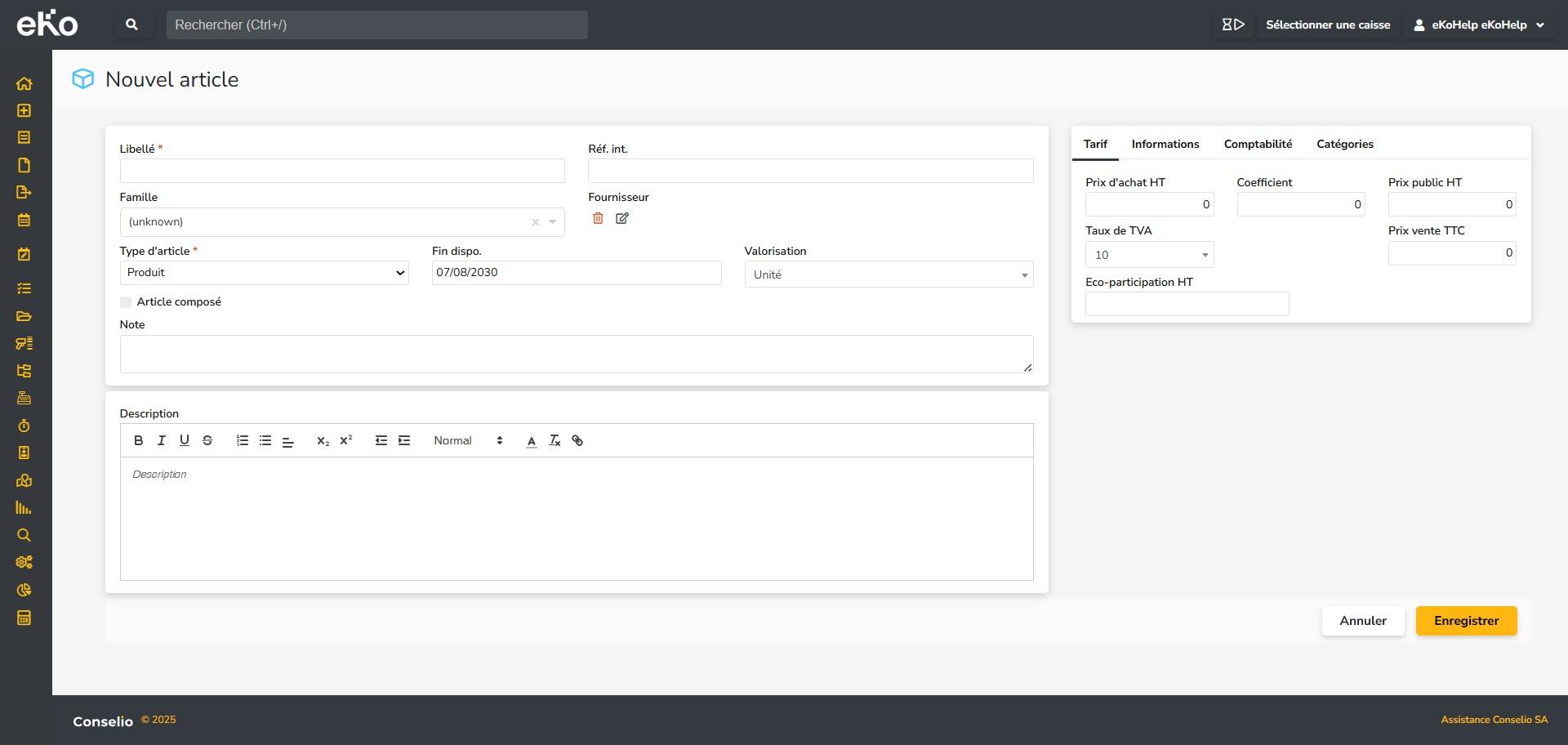Click into the Libellé input field

[x=342, y=171]
